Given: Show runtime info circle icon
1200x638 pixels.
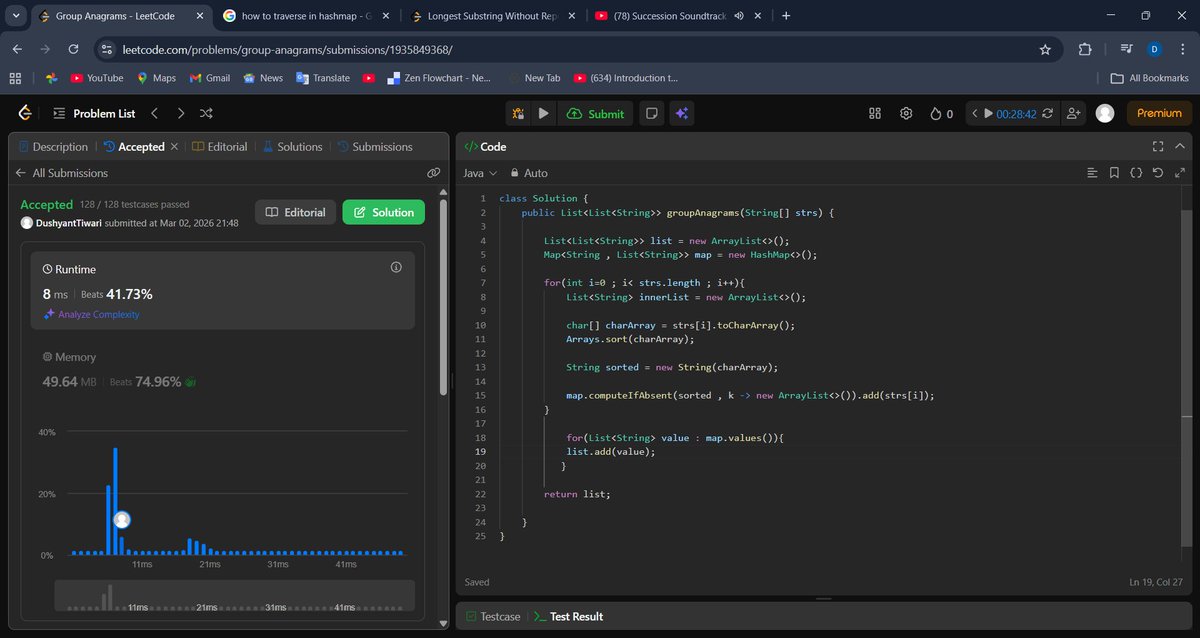Looking at the screenshot, I should click(x=396, y=267).
